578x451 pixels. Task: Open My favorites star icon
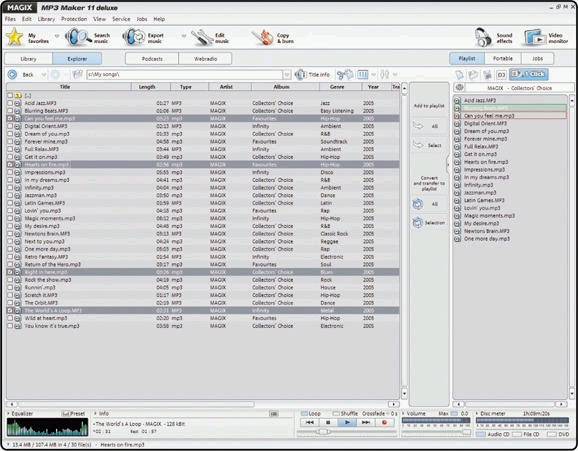[x=15, y=37]
